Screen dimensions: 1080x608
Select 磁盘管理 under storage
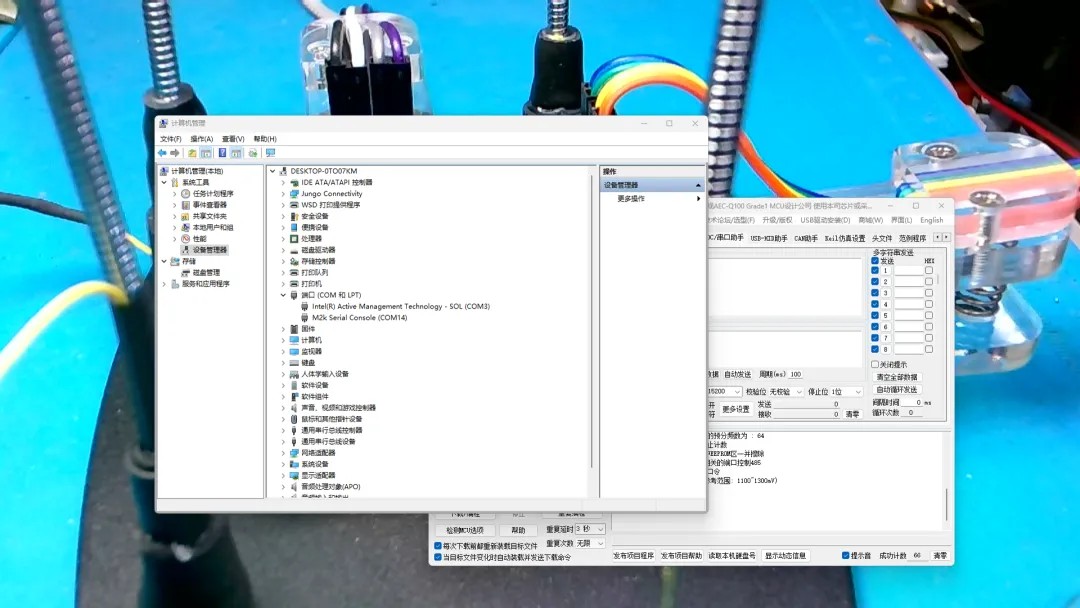[206, 272]
